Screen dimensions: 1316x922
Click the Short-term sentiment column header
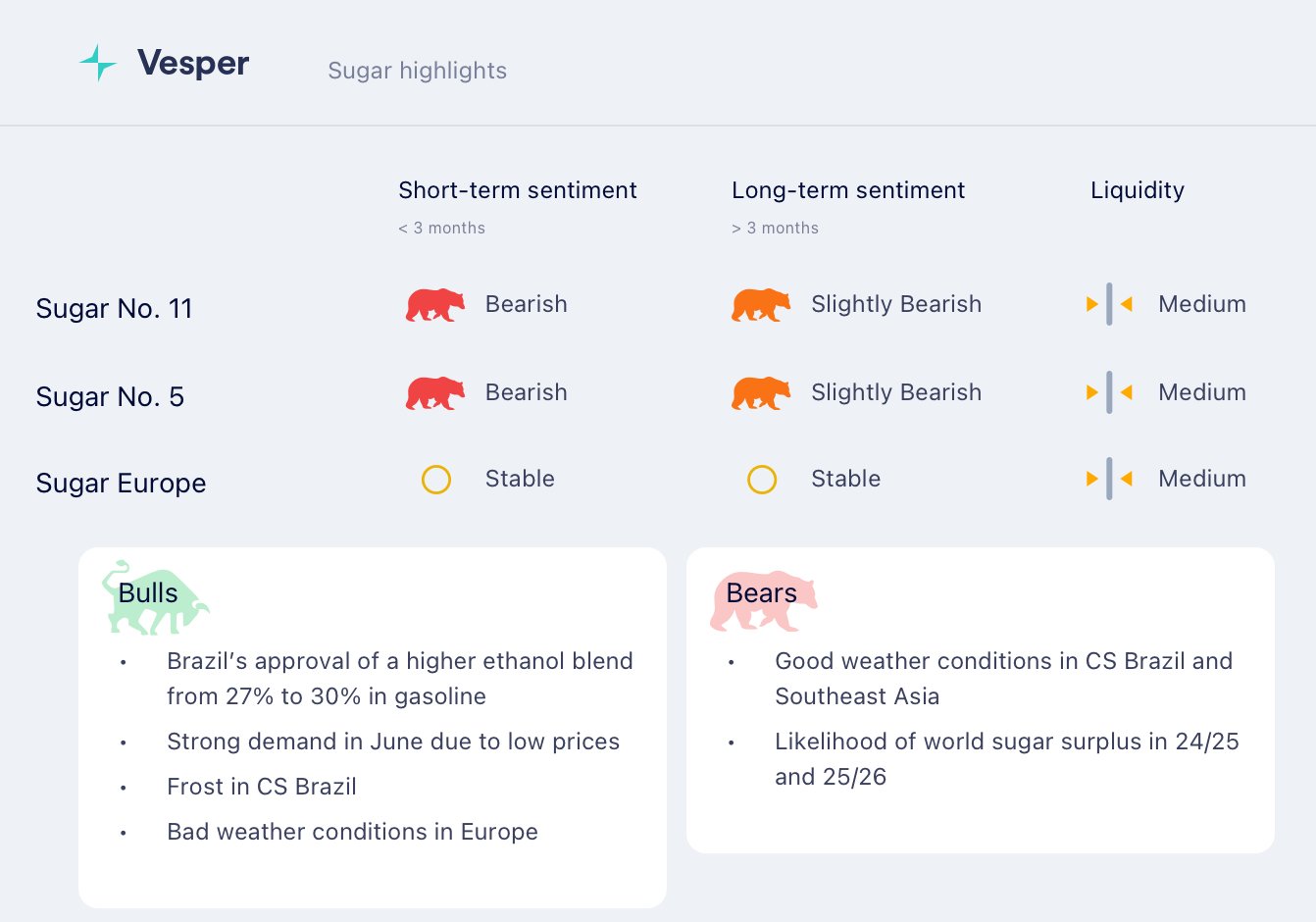(517, 190)
